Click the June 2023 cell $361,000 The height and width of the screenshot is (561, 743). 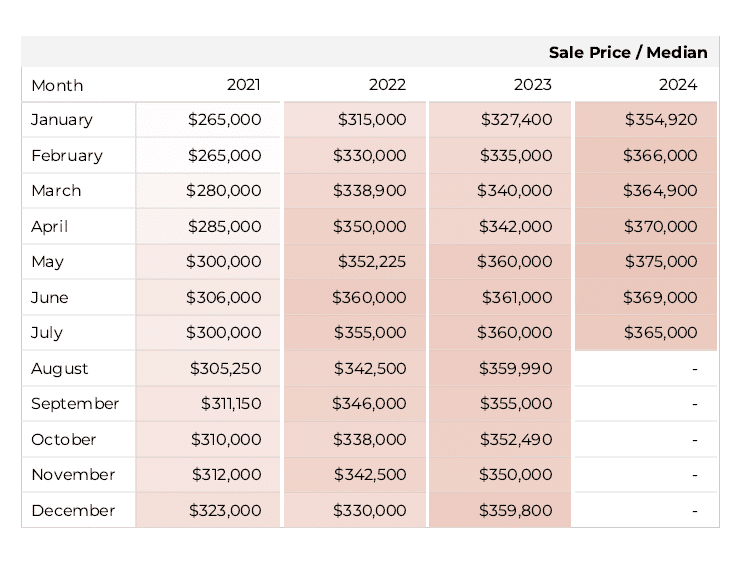coord(517,298)
